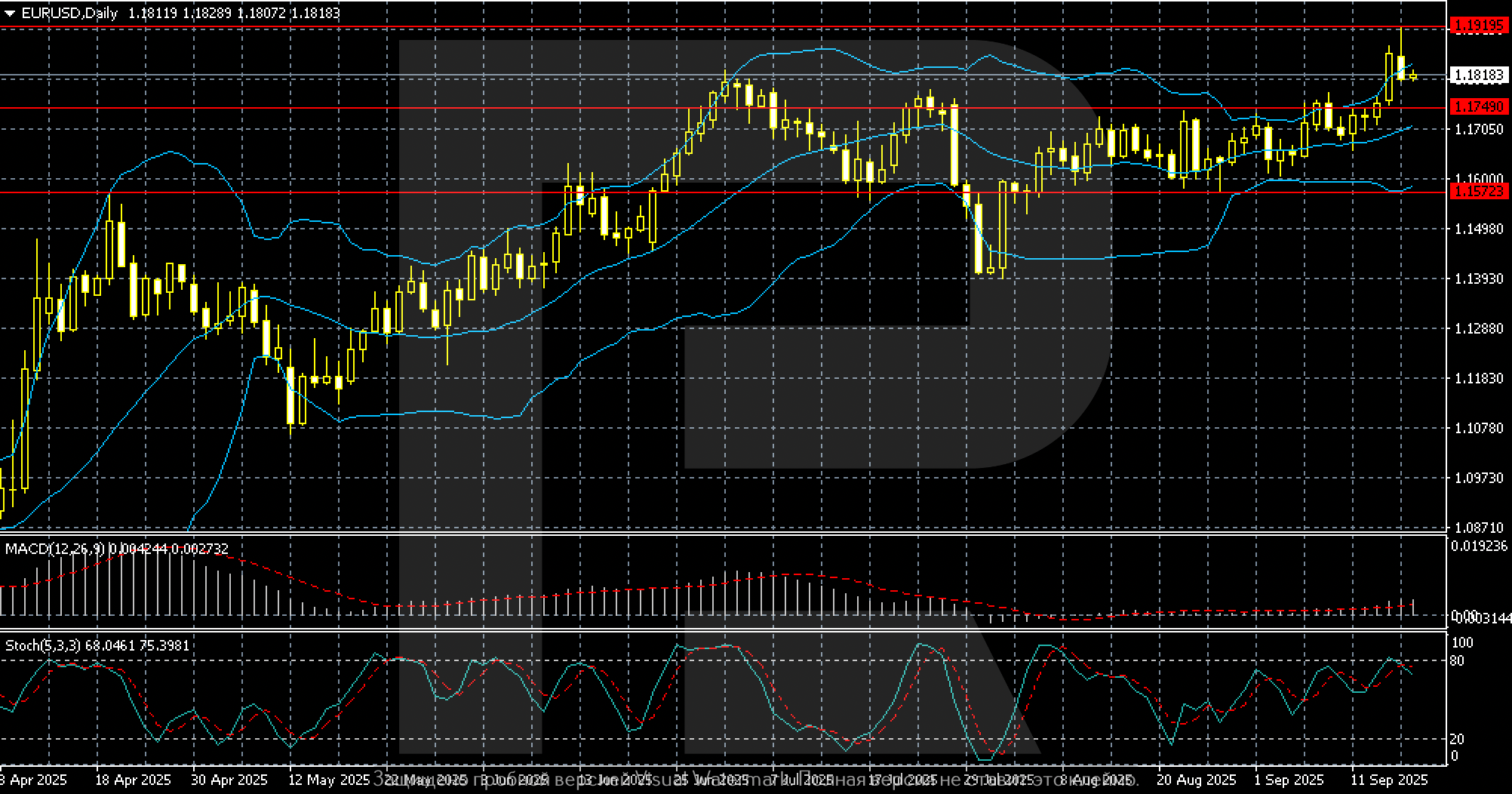Click the Stochastic 80 level scale label
The height and width of the screenshot is (794, 1512).
(x=1458, y=661)
